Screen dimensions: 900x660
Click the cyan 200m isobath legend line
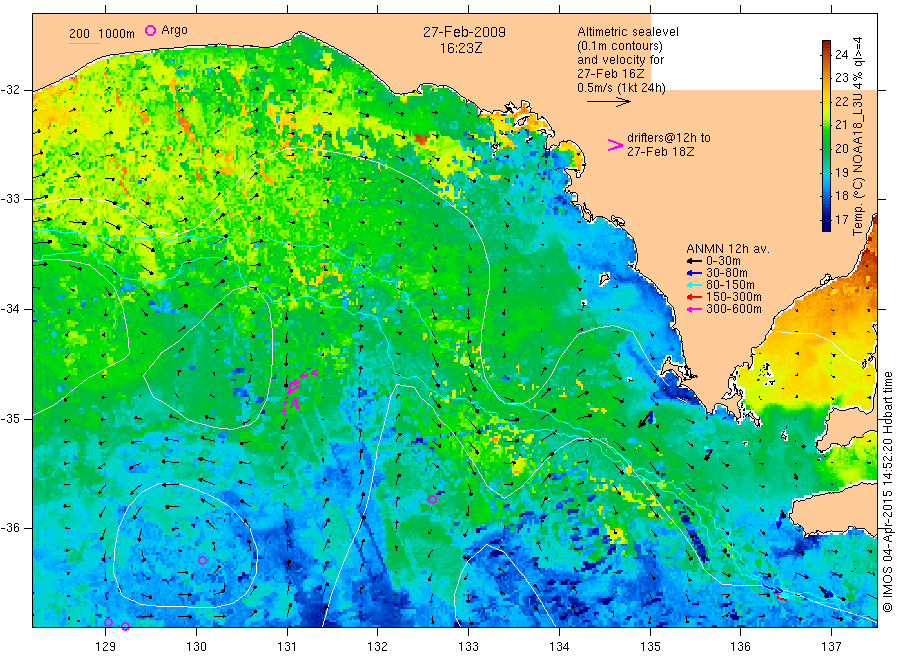pos(84,43)
